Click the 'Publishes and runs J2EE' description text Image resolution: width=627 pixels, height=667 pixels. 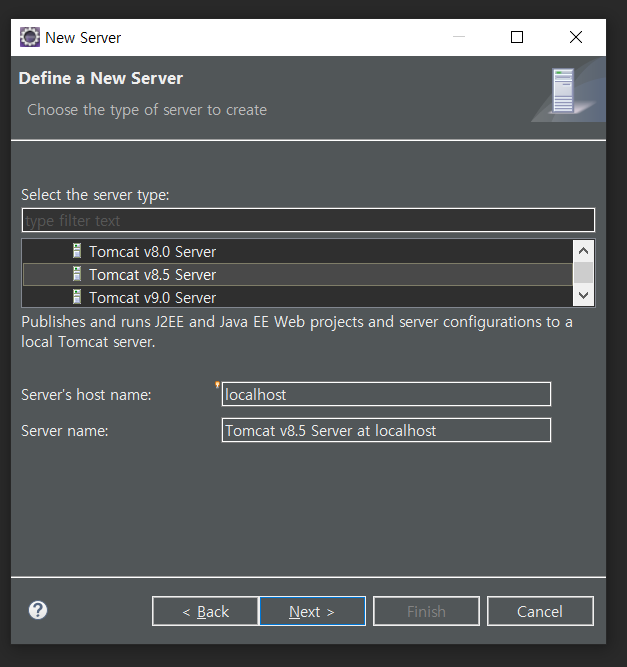pyautogui.click(x=297, y=332)
